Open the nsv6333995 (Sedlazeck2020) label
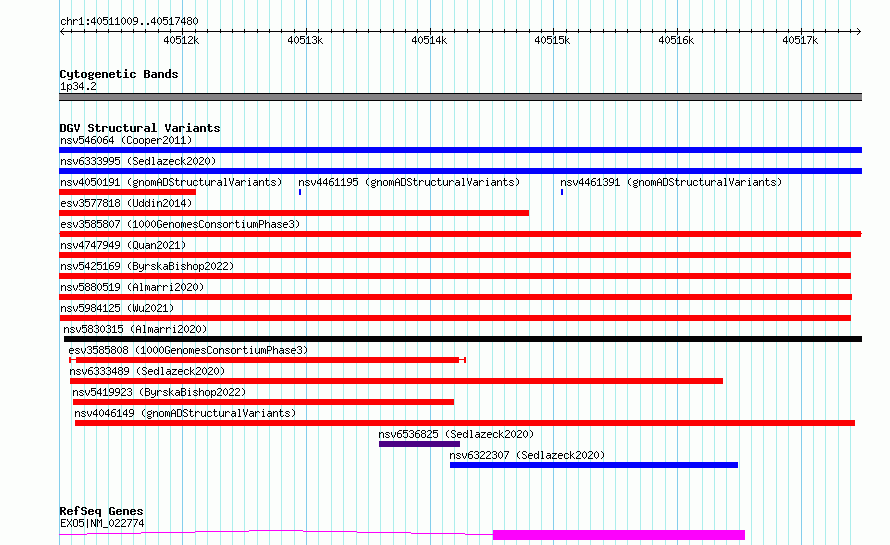Viewport: 890px width, 545px height. point(138,161)
